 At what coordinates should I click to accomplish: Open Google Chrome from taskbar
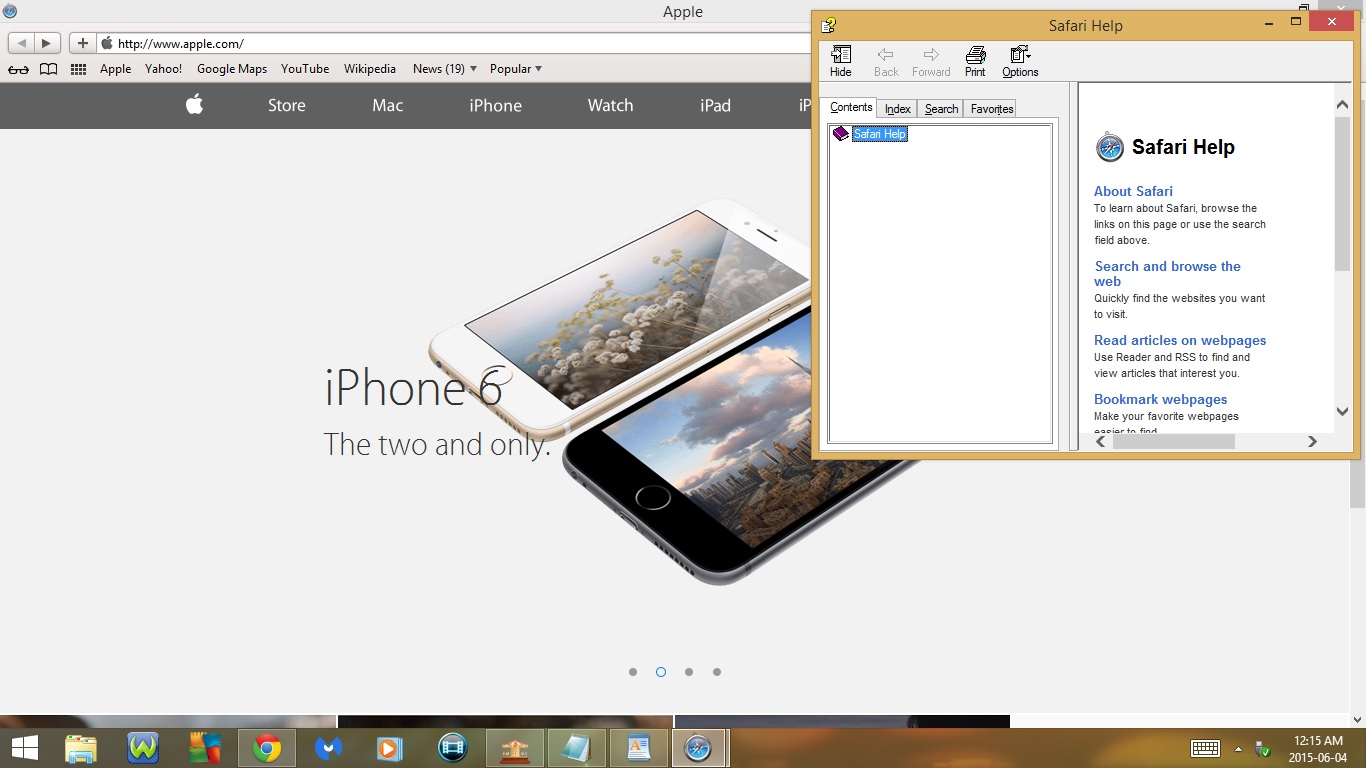click(x=266, y=748)
